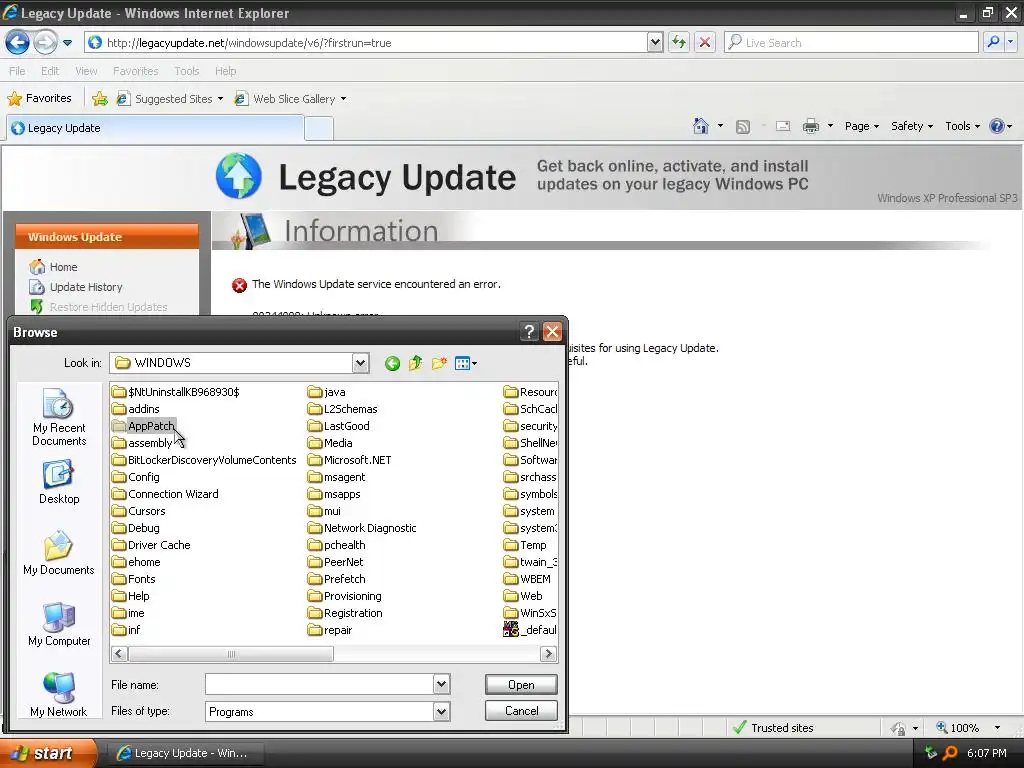
Task: Expand the Files of type Programs dropdown
Action: (441, 711)
